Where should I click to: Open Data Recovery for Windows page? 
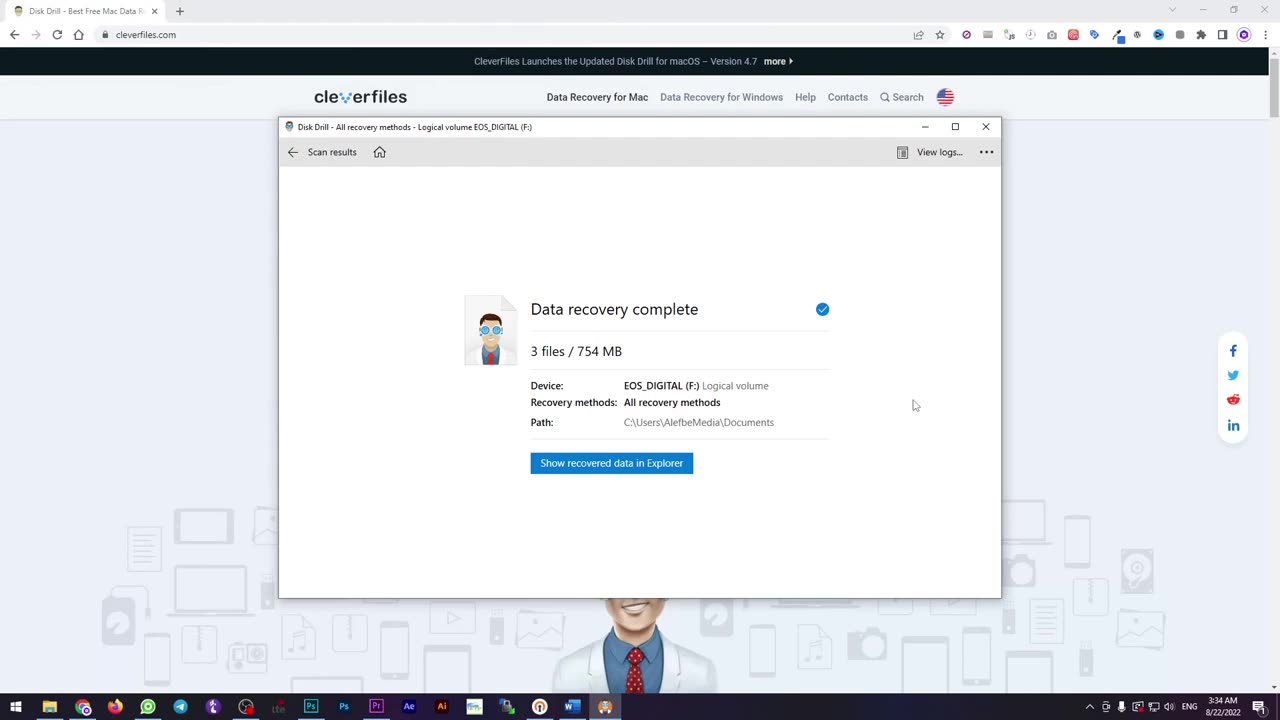click(721, 97)
